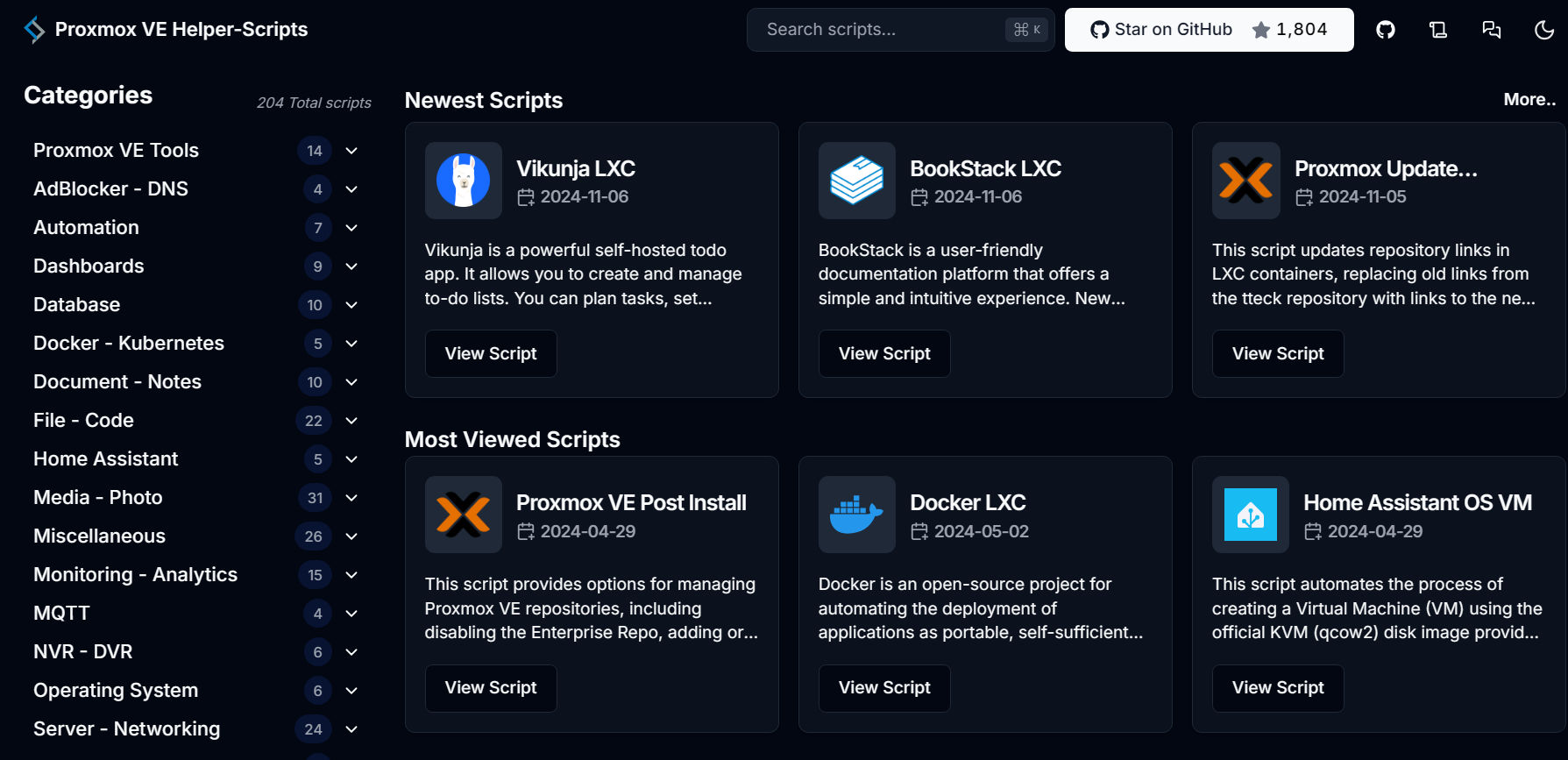Open the changelog scroll icon

(x=1438, y=30)
